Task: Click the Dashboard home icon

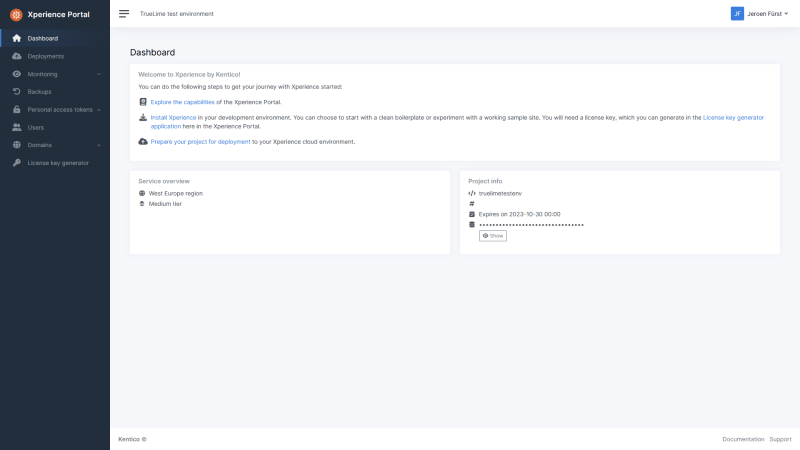Action: (17, 38)
